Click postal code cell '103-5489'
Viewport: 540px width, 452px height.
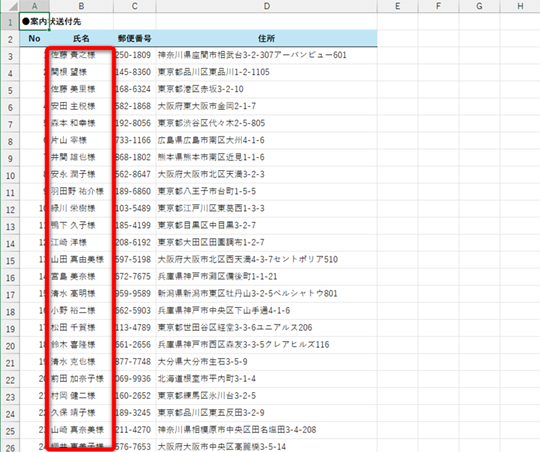[135, 209]
